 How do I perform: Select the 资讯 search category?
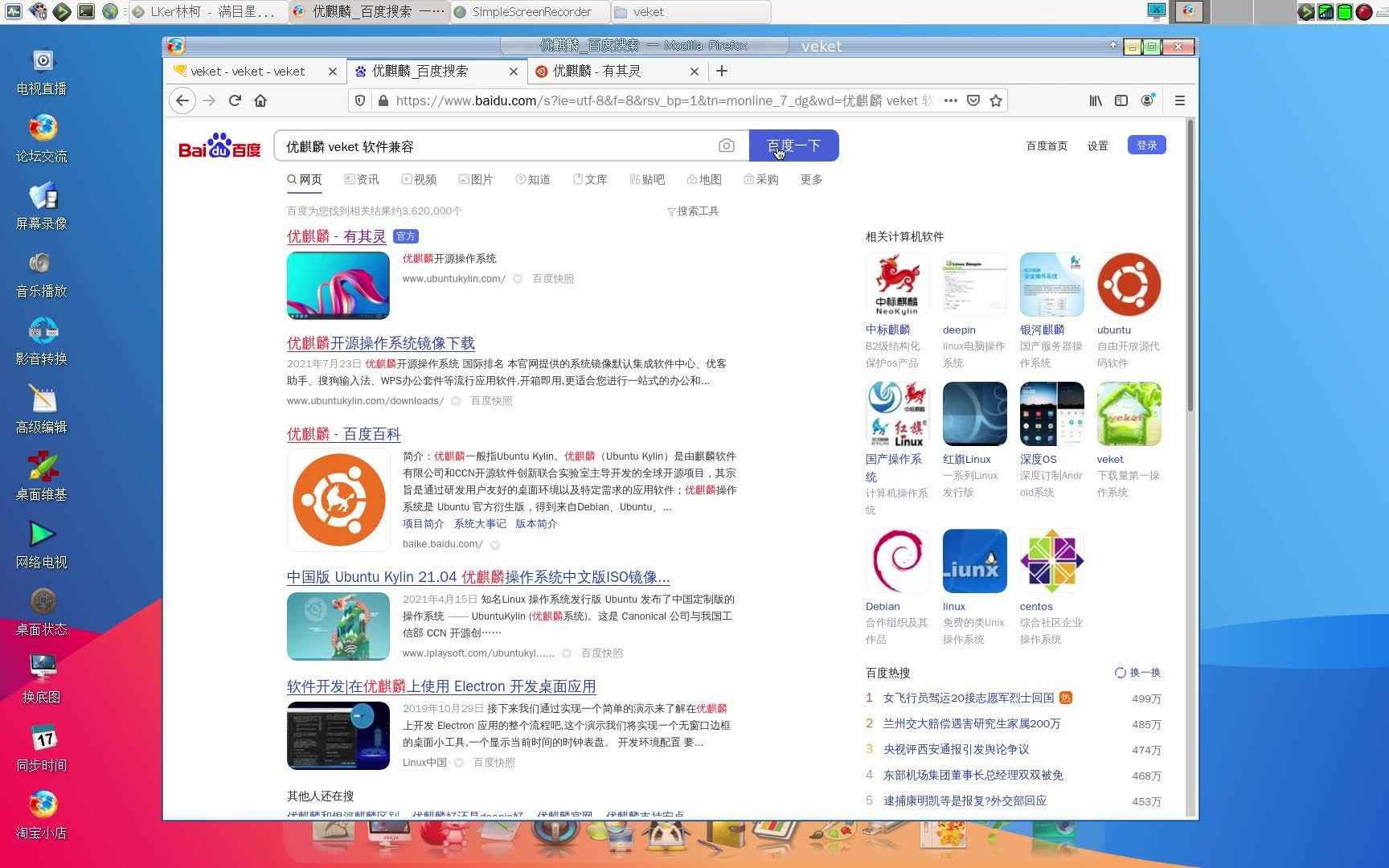(x=361, y=179)
